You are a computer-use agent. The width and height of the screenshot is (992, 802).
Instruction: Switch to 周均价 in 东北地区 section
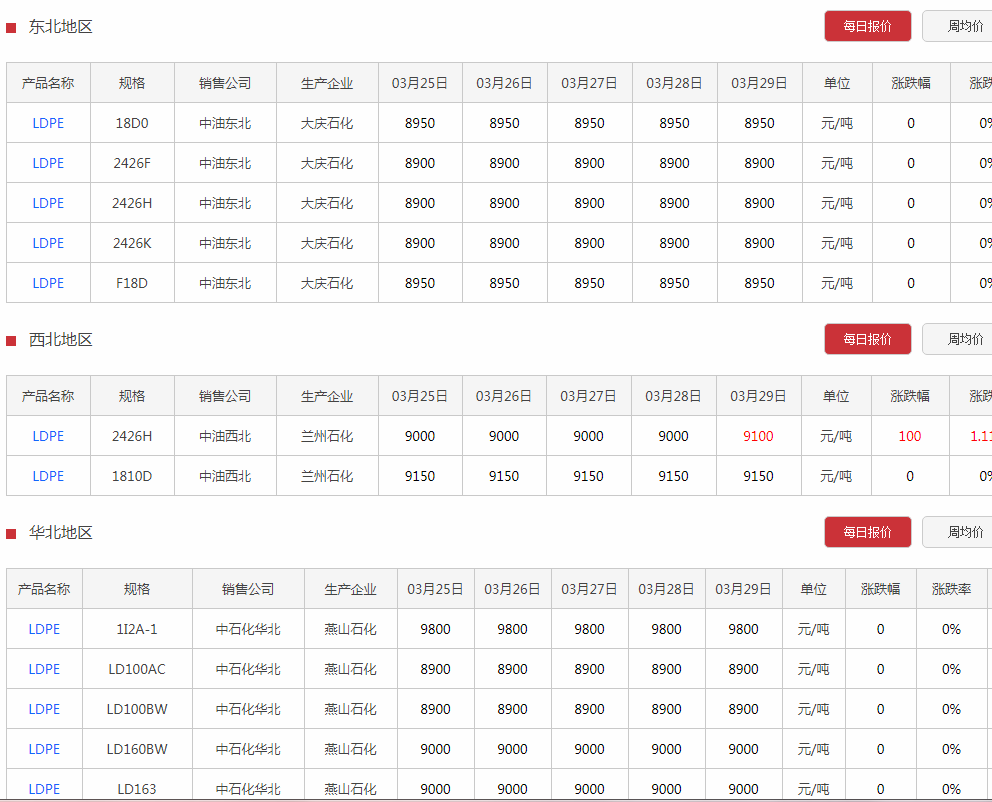click(957, 26)
